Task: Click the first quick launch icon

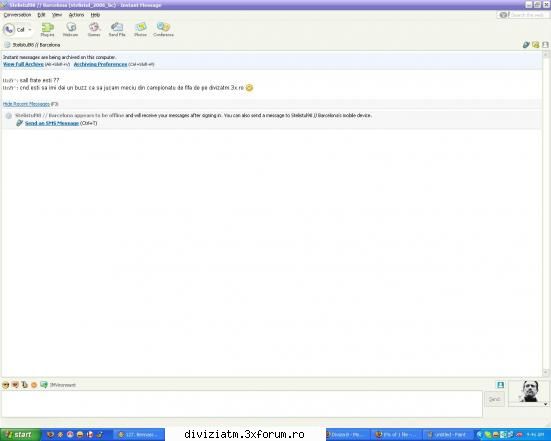Action: (x=50, y=435)
